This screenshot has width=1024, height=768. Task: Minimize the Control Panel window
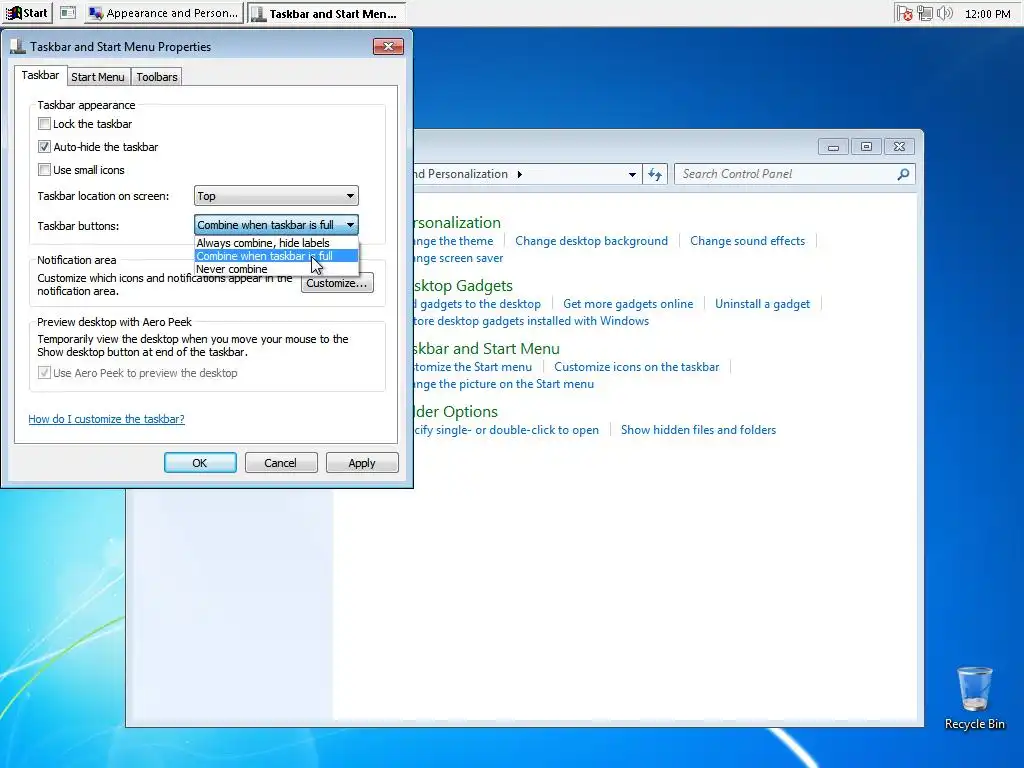pyautogui.click(x=833, y=147)
